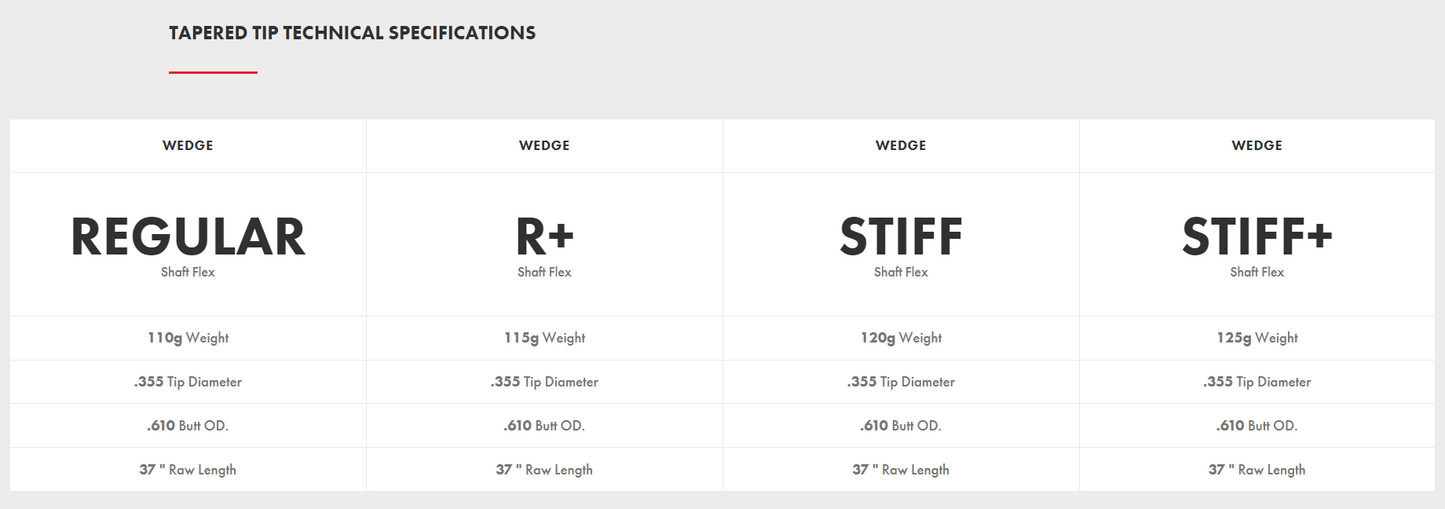Click the STIFF+ shaft flex title

1257,238
